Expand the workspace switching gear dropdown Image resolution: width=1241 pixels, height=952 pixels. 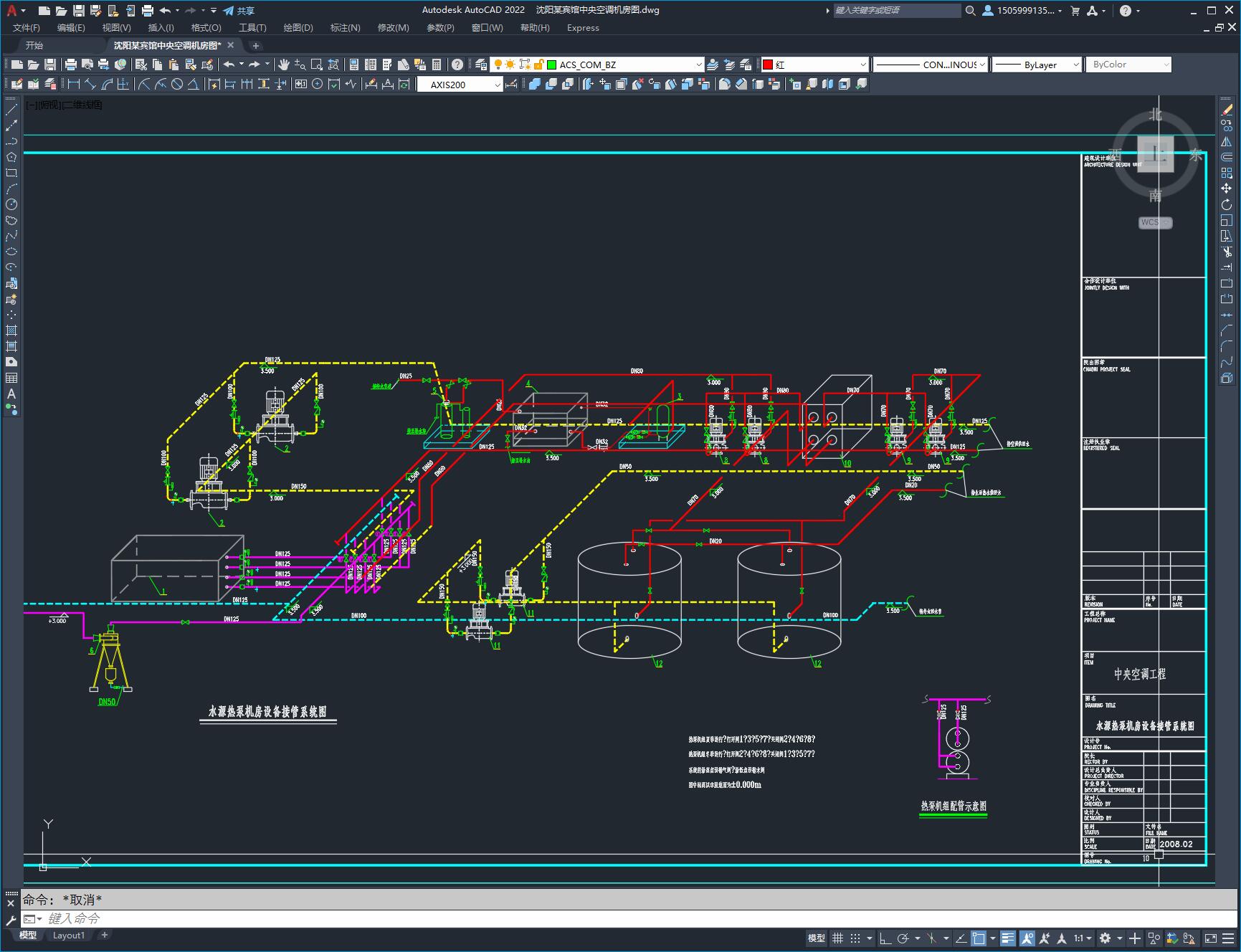coord(1120,938)
